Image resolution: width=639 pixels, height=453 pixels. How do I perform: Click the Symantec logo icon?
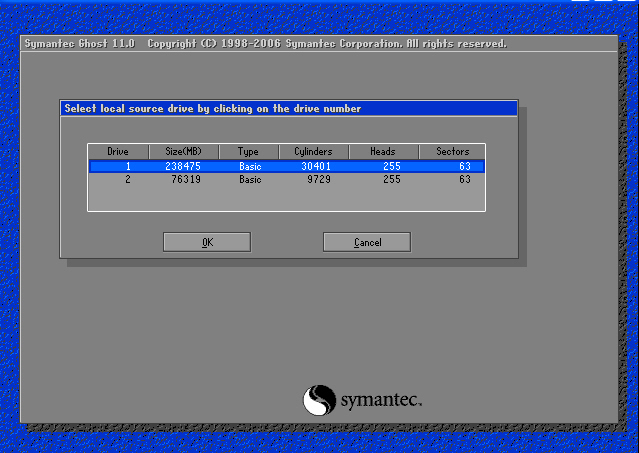pos(319,400)
